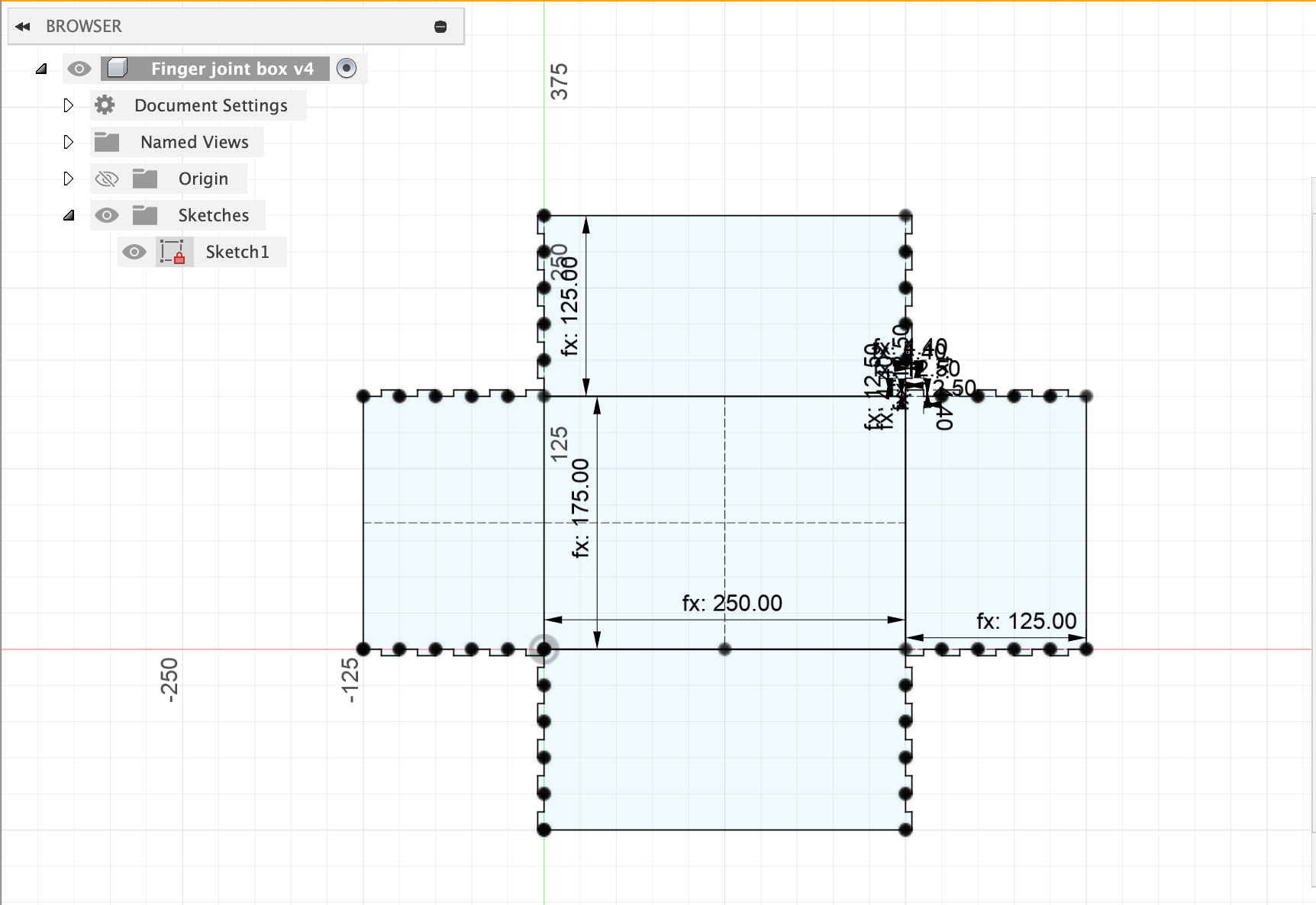Click the fx: 175.00 vertical dimension
Viewport: 1316px width, 905px height.
point(581,507)
